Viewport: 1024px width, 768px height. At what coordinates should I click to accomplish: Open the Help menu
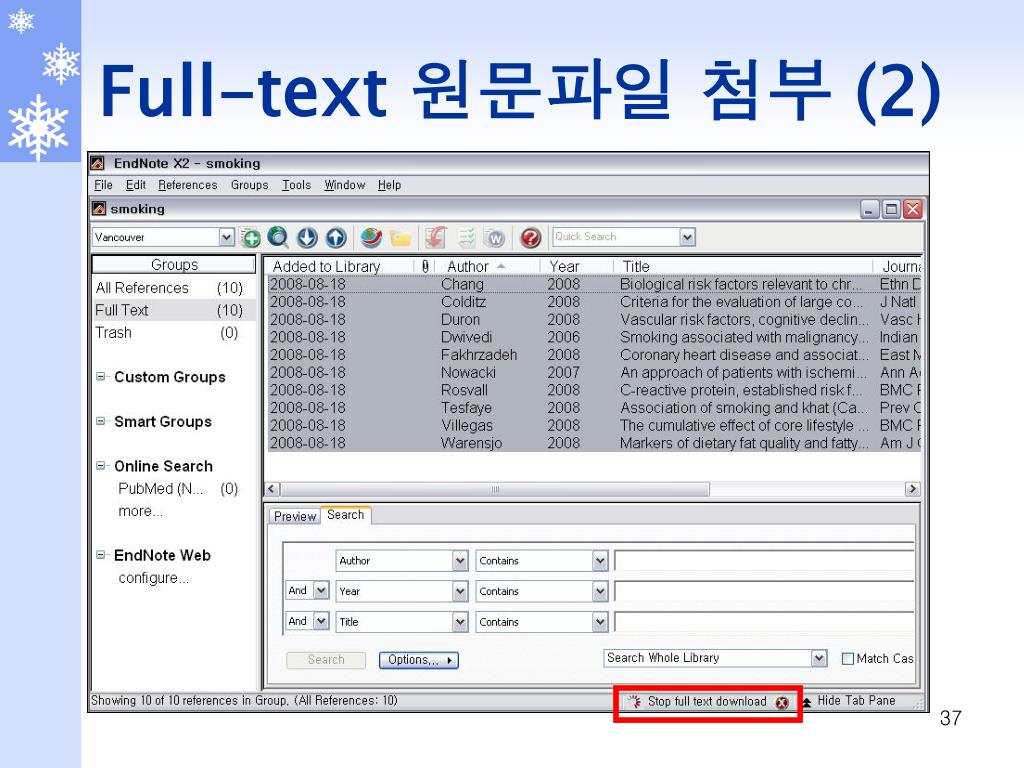(389, 185)
